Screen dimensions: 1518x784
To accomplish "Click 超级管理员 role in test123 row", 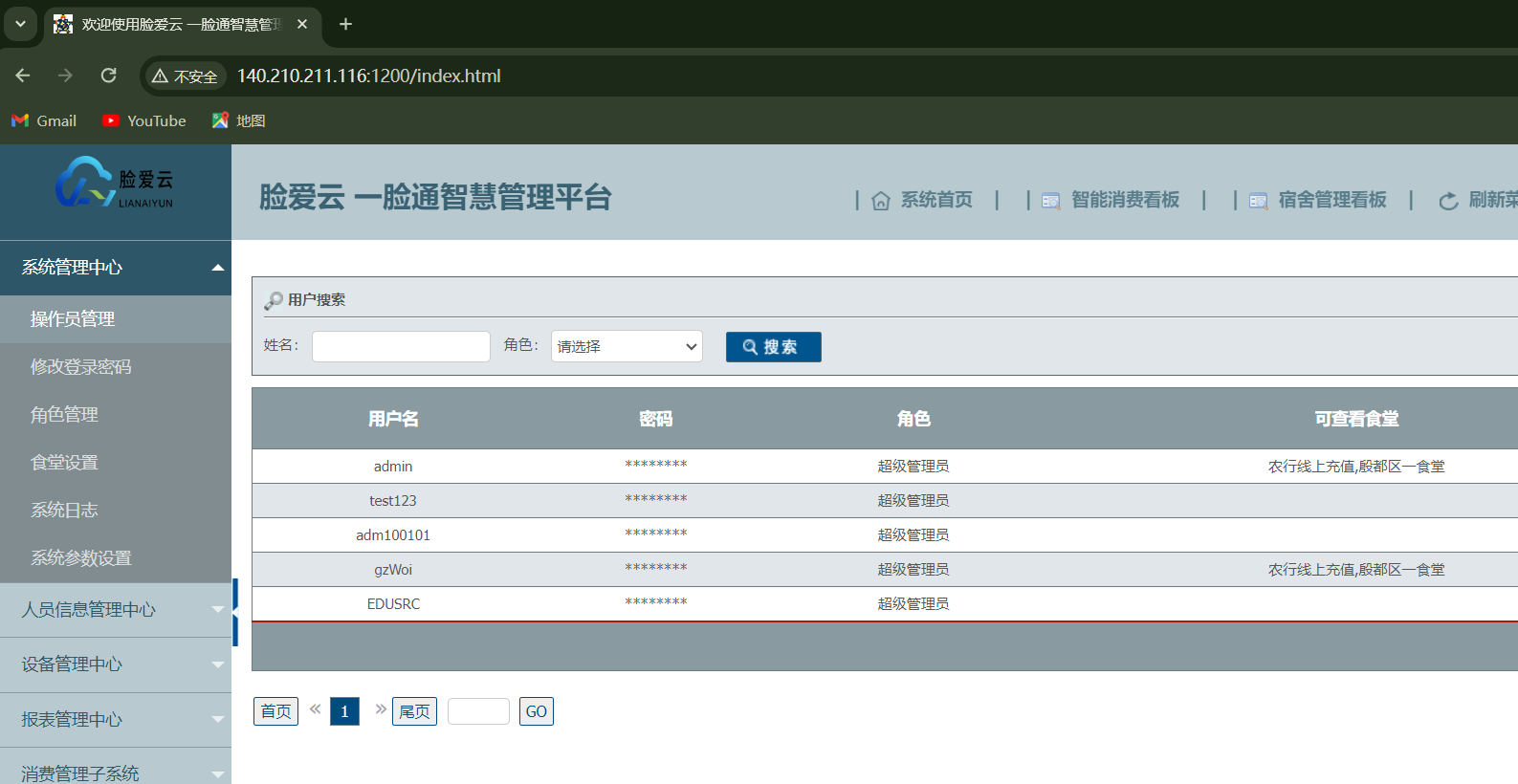I will [913, 501].
